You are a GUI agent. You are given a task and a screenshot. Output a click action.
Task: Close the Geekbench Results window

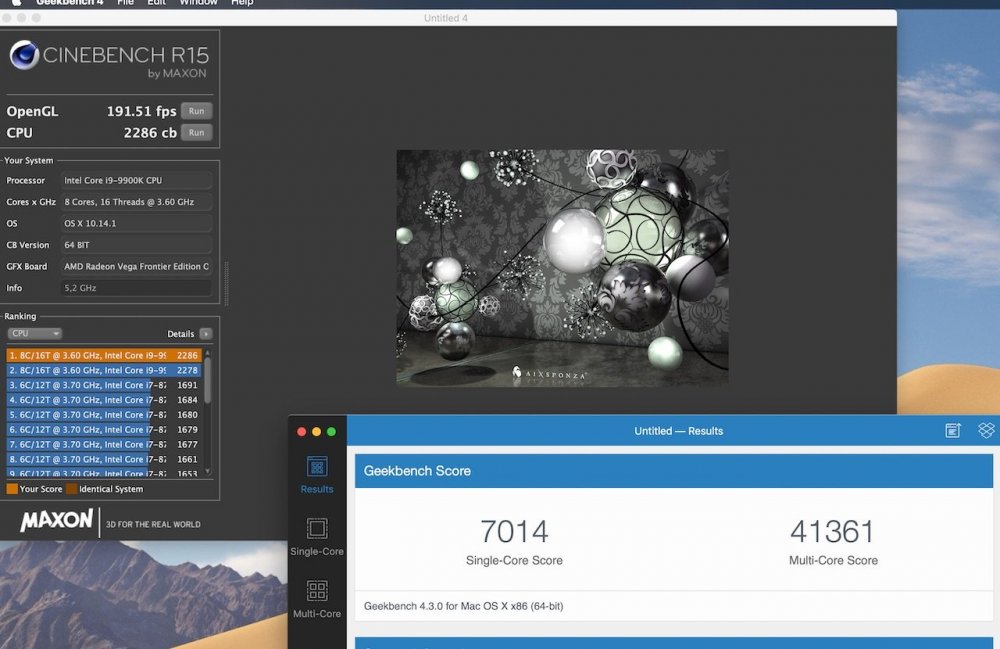tap(302, 432)
